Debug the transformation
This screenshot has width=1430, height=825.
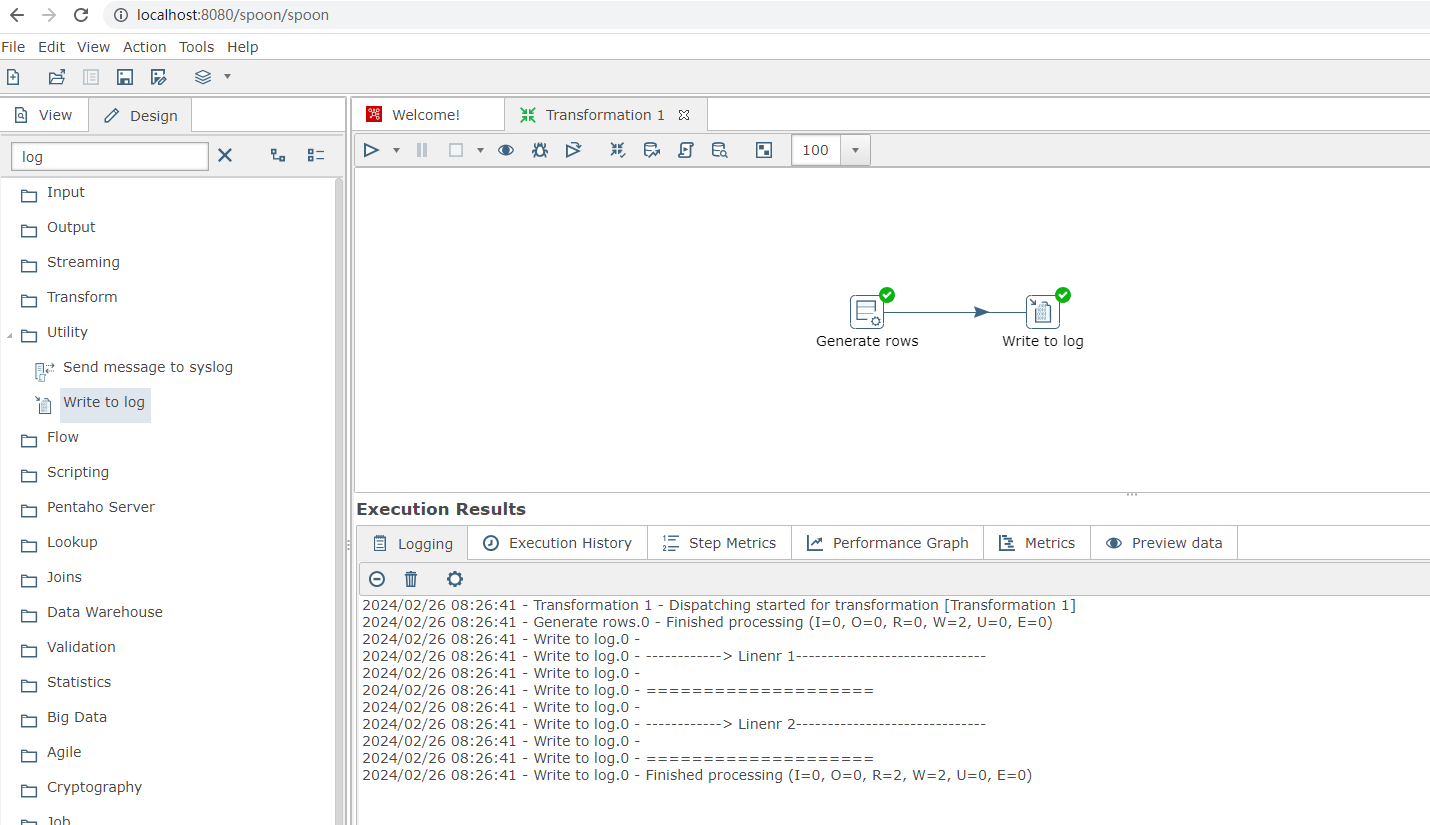[x=540, y=150]
